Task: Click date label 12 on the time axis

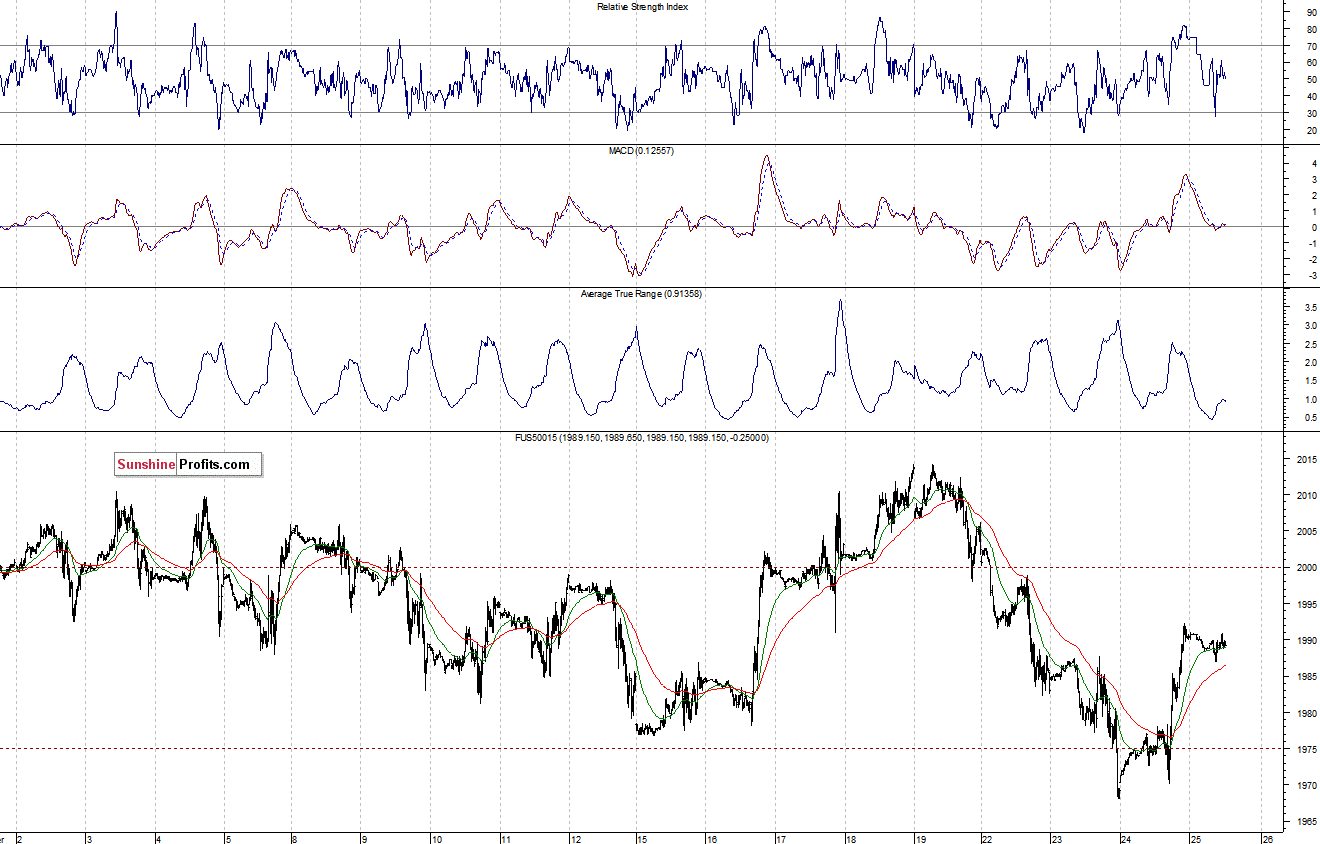Action: point(575,838)
